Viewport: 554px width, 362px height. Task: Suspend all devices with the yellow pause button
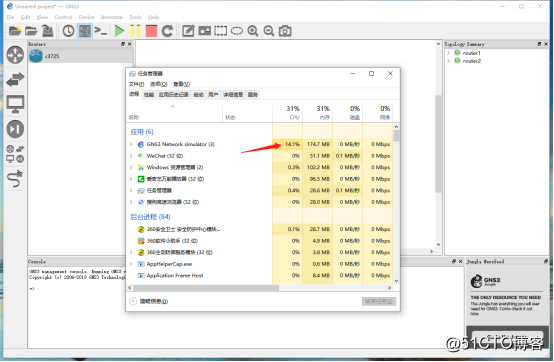coord(135,31)
